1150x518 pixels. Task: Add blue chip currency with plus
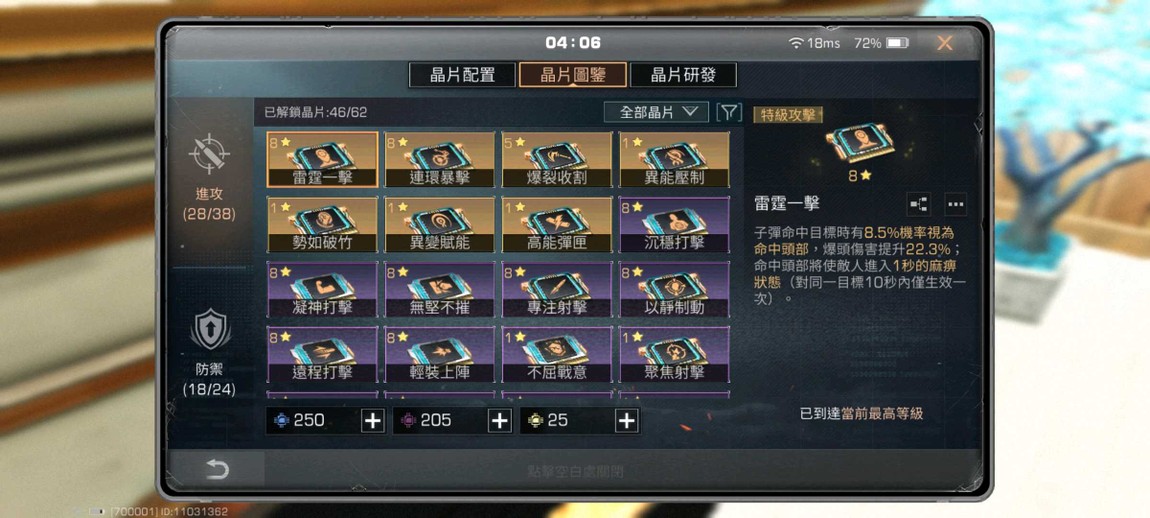(x=373, y=420)
